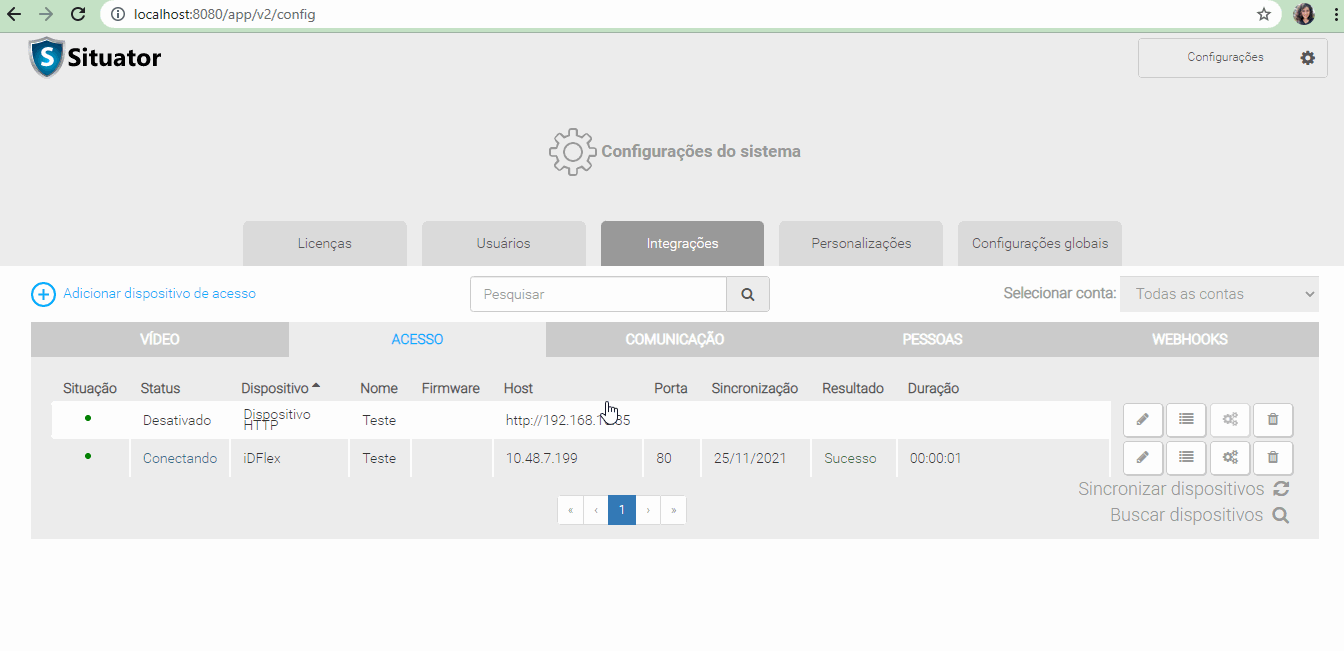The height and width of the screenshot is (651, 1344).
Task: Switch to the Usuários tab
Action: [x=503, y=243]
